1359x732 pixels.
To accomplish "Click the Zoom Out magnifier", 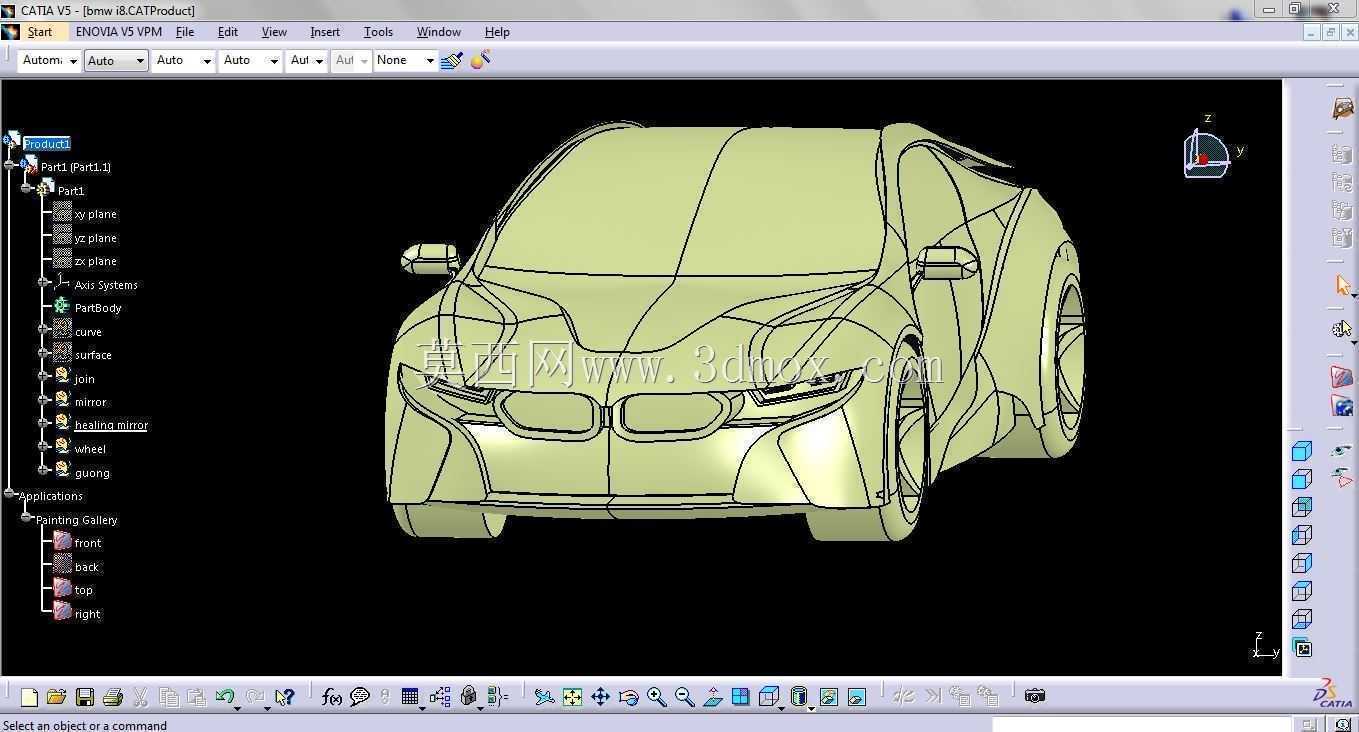I will [x=685, y=697].
